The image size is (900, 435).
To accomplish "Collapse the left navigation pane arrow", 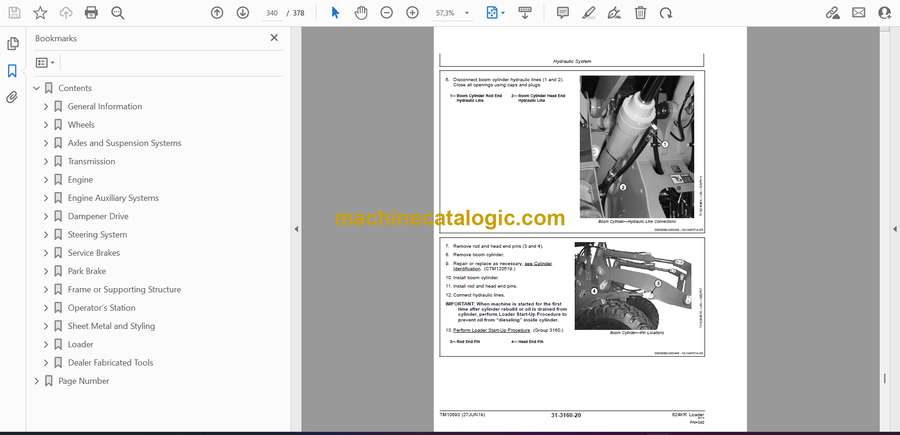I will pyautogui.click(x=296, y=229).
